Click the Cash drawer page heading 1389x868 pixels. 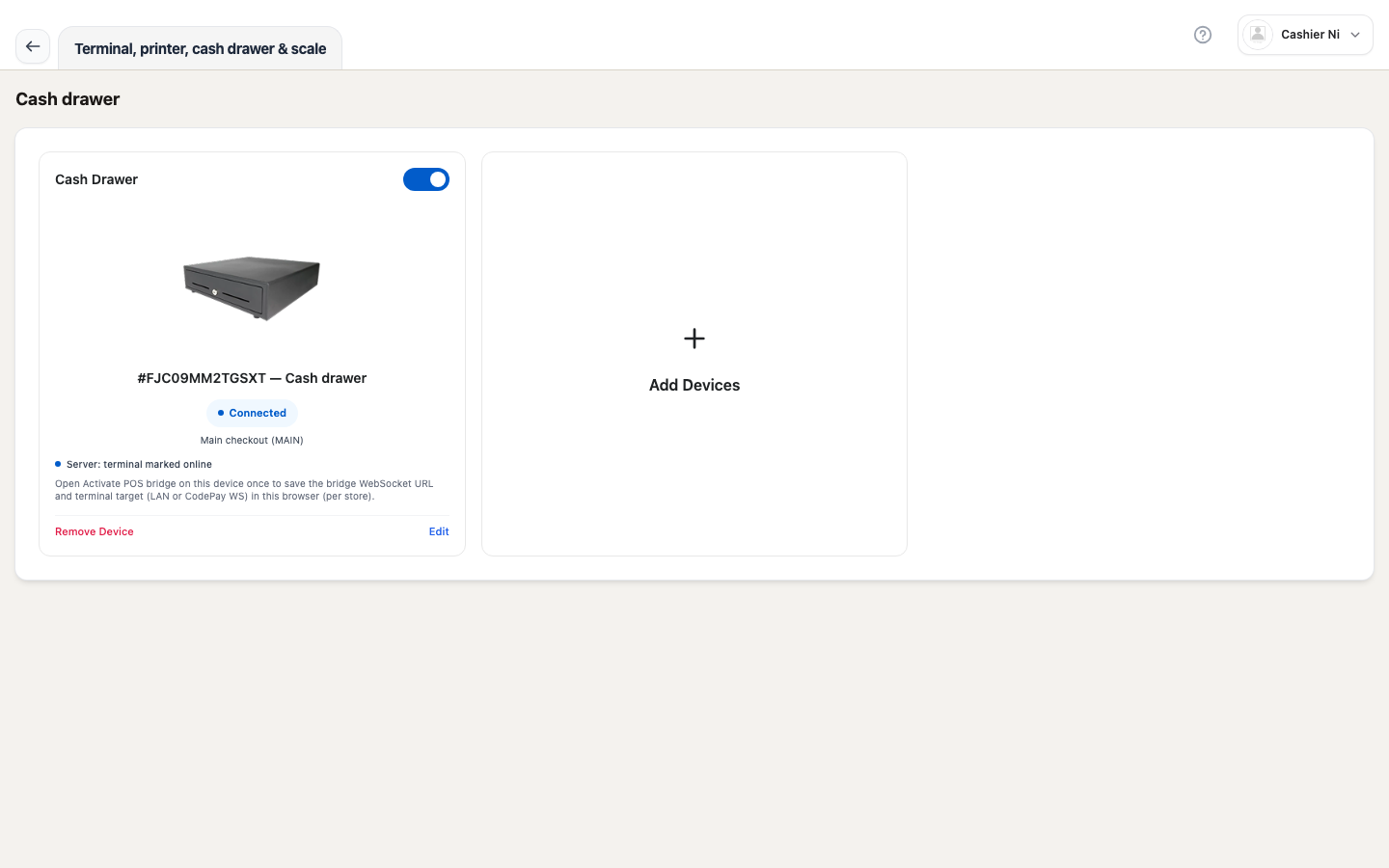tap(68, 99)
